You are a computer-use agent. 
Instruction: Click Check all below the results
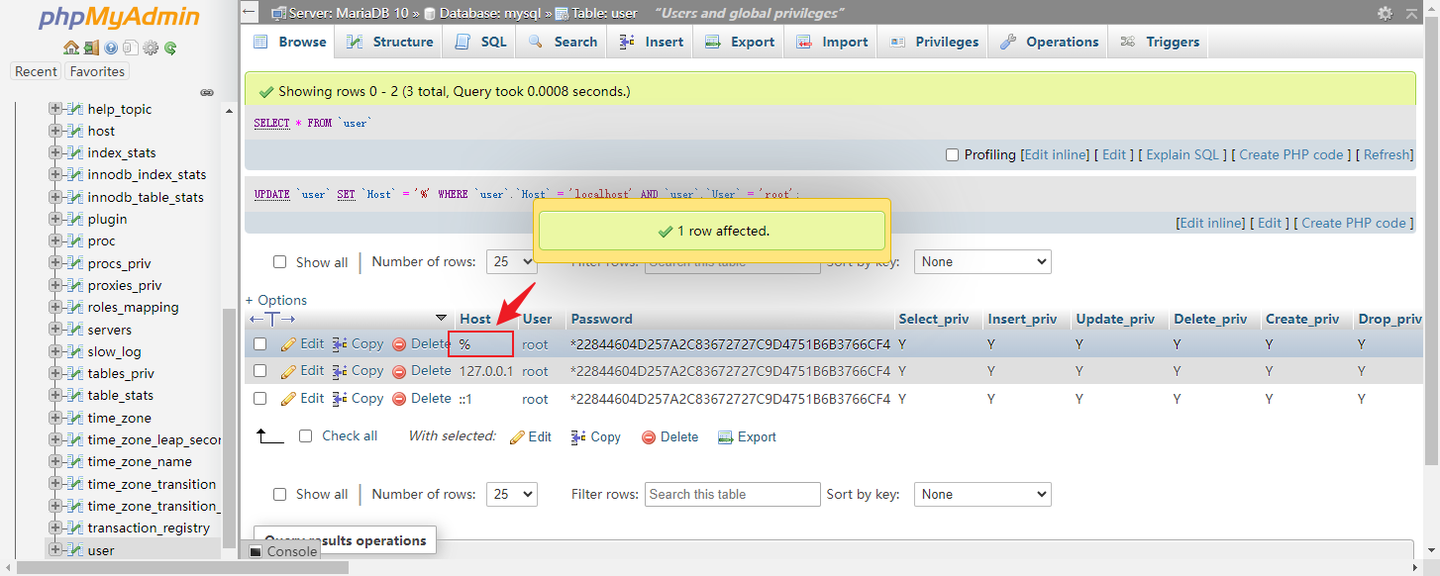point(339,436)
